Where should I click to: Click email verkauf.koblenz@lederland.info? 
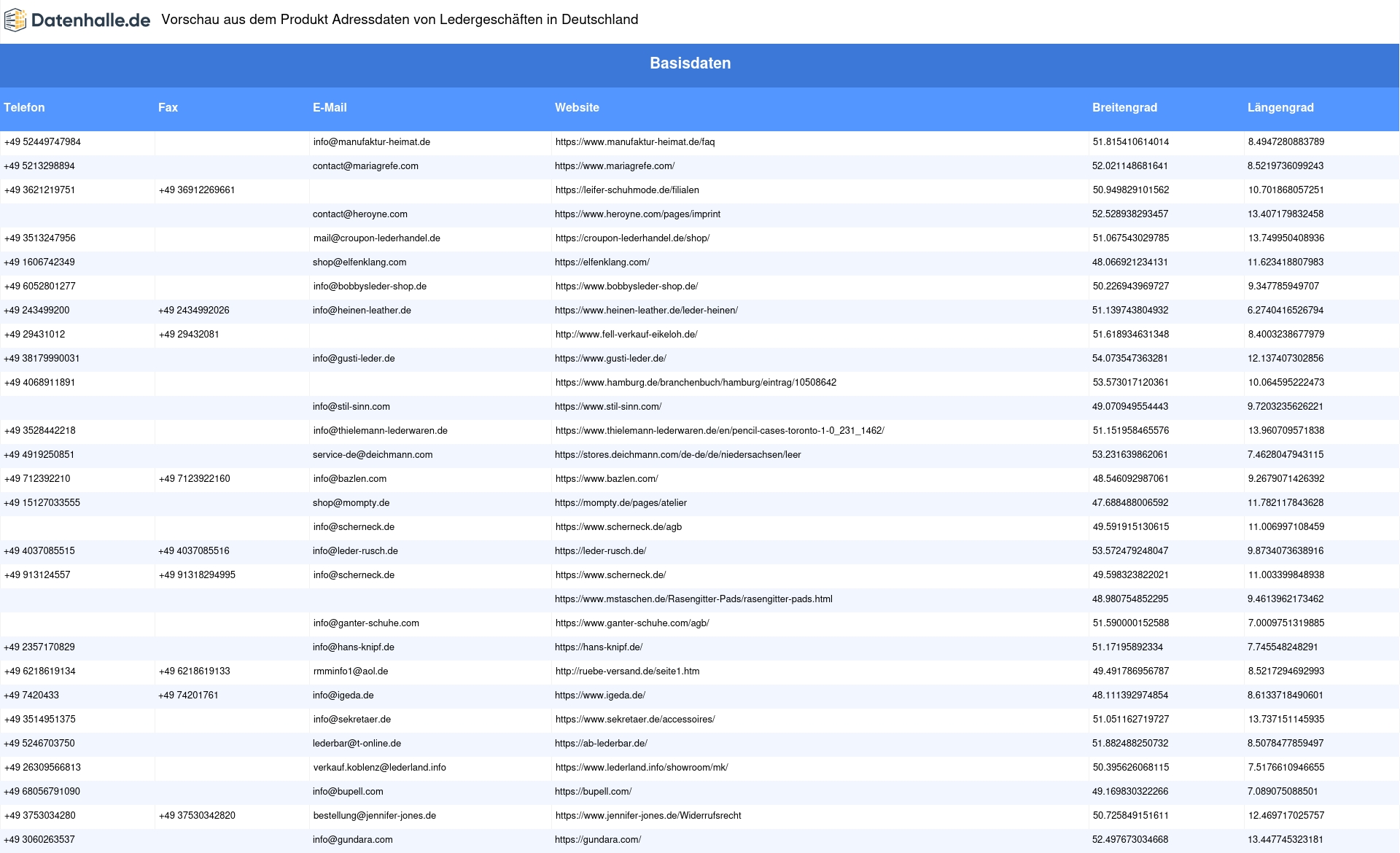[380, 768]
